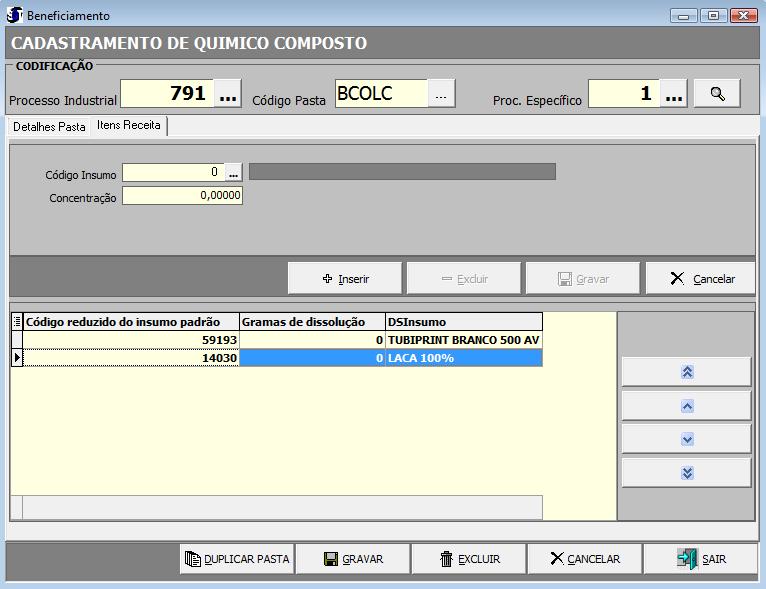Open Código Insumo lookup ellipsis button
The image size is (766, 589).
tap(234, 173)
